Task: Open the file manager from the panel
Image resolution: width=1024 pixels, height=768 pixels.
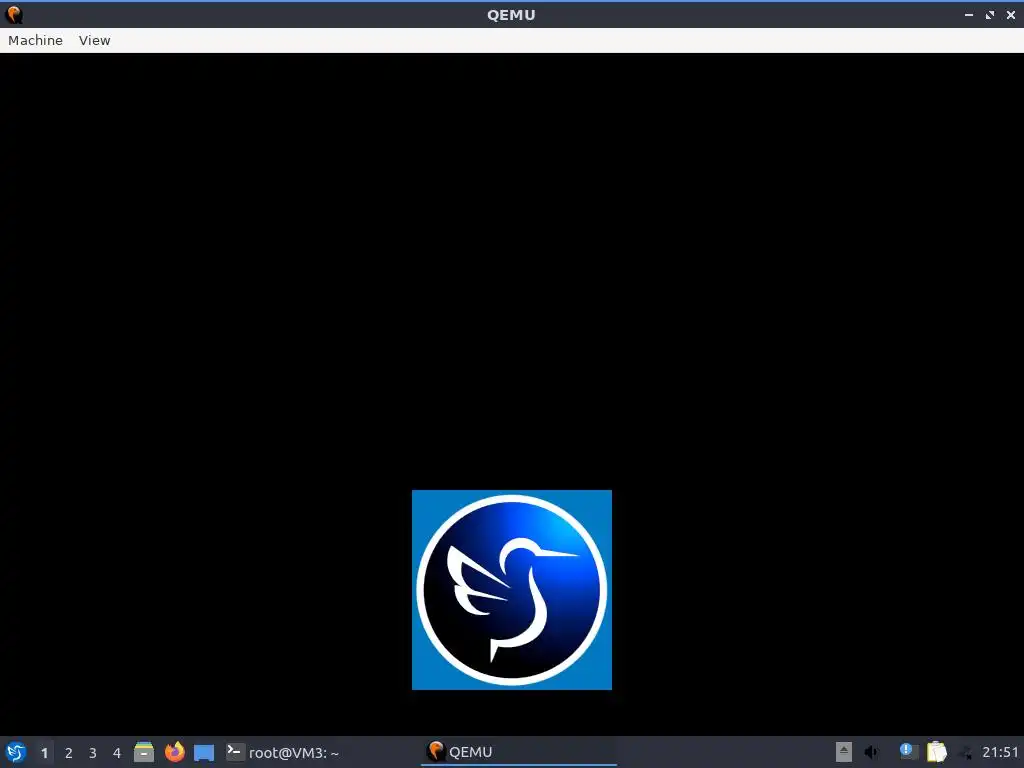Action: (144, 752)
